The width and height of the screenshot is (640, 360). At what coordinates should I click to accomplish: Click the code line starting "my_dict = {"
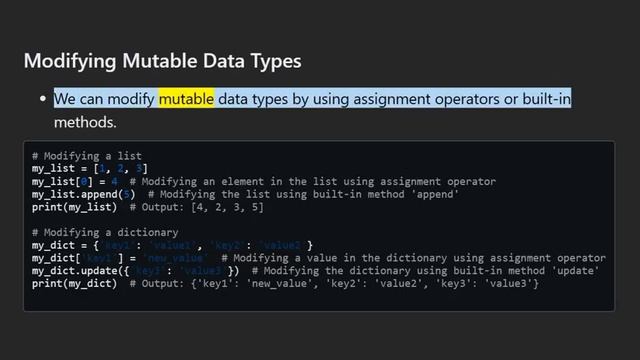pyautogui.click(x=172, y=245)
